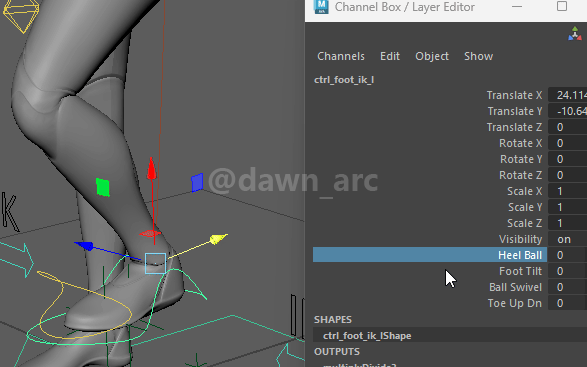Click the Translate Z value field
This screenshot has height=367, width=587.
pyautogui.click(x=567, y=127)
